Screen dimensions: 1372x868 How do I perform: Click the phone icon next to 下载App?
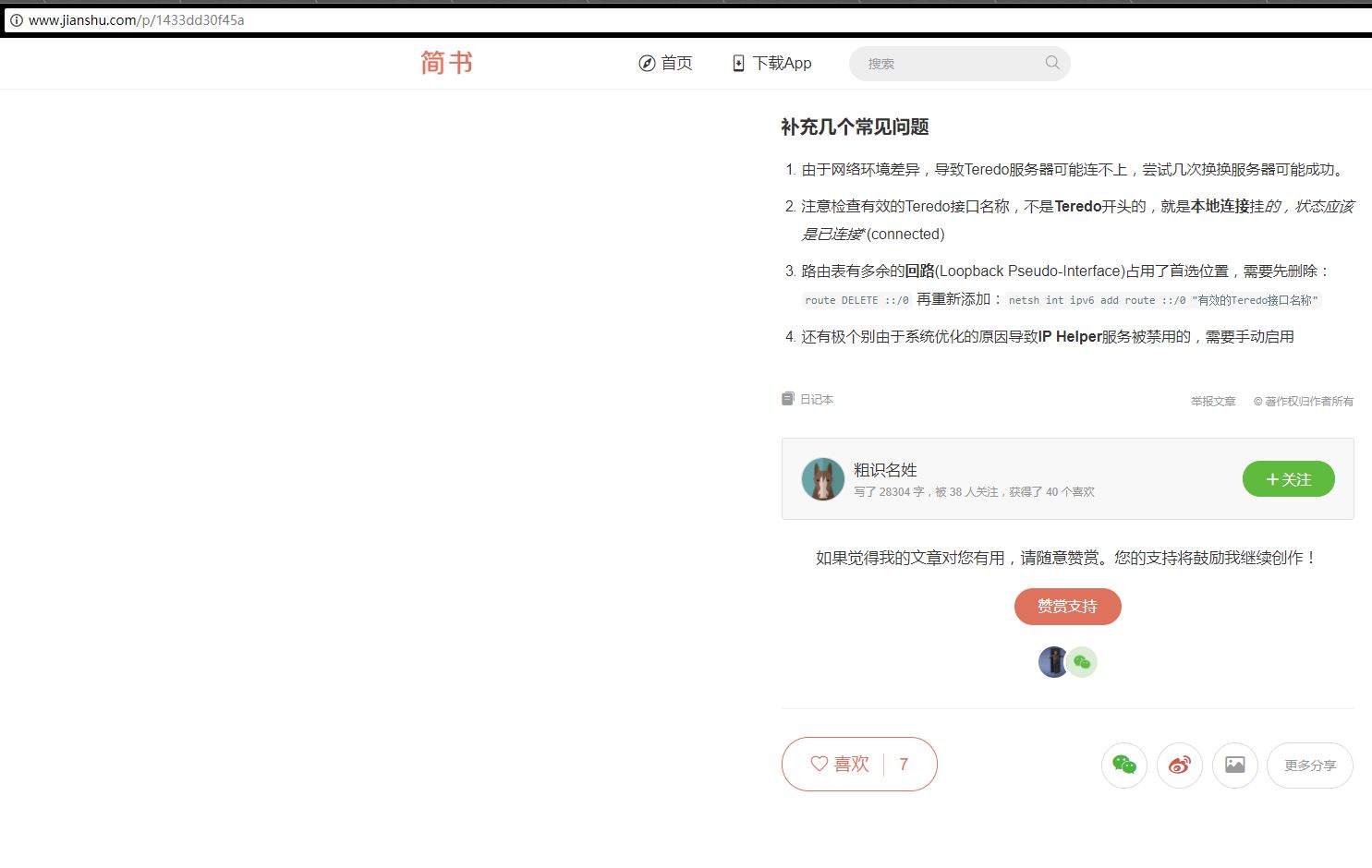point(737,63)
